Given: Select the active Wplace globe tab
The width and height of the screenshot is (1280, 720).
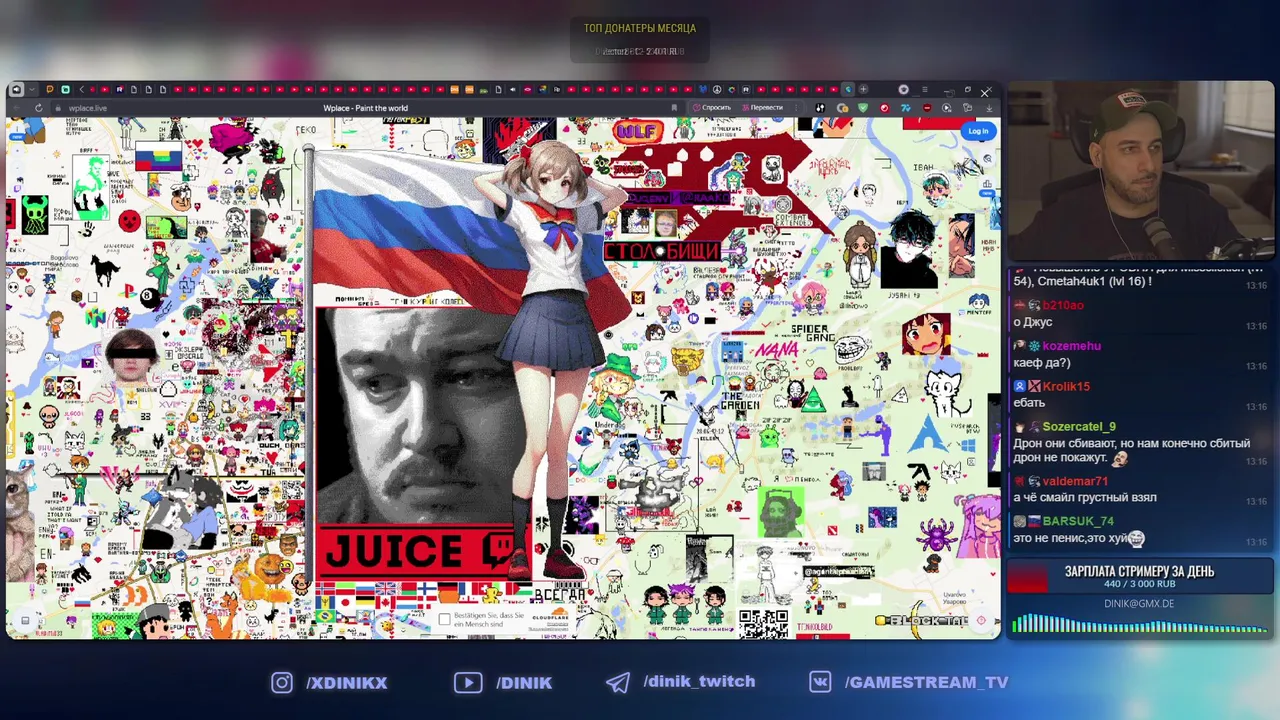Looking at the screenshot, I should pyautogui.click(x=848, y=89).
